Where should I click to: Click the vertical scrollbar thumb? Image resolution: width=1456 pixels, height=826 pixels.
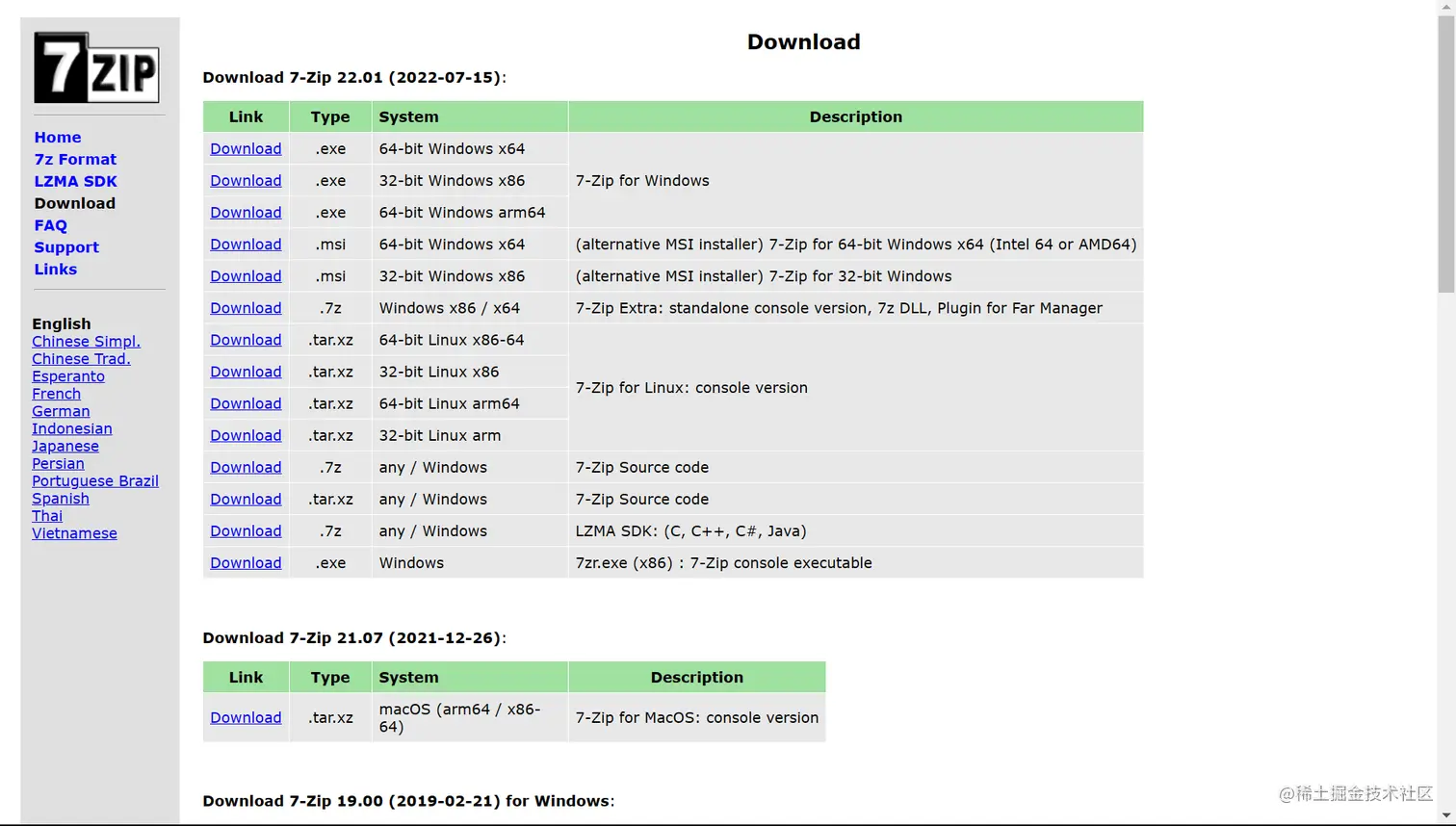[1446, 154]
